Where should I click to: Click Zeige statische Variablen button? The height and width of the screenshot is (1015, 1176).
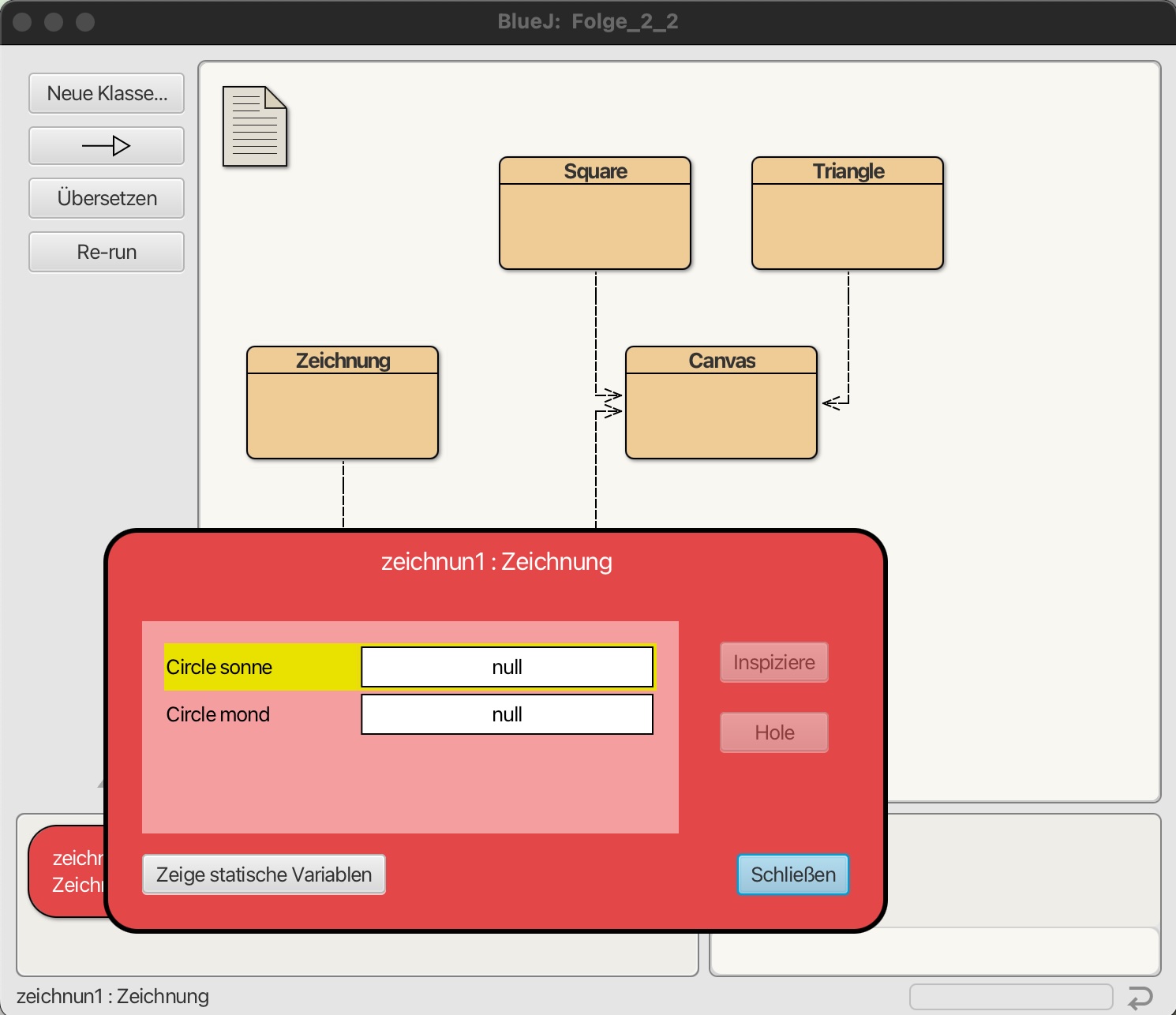tap(264, 875)
